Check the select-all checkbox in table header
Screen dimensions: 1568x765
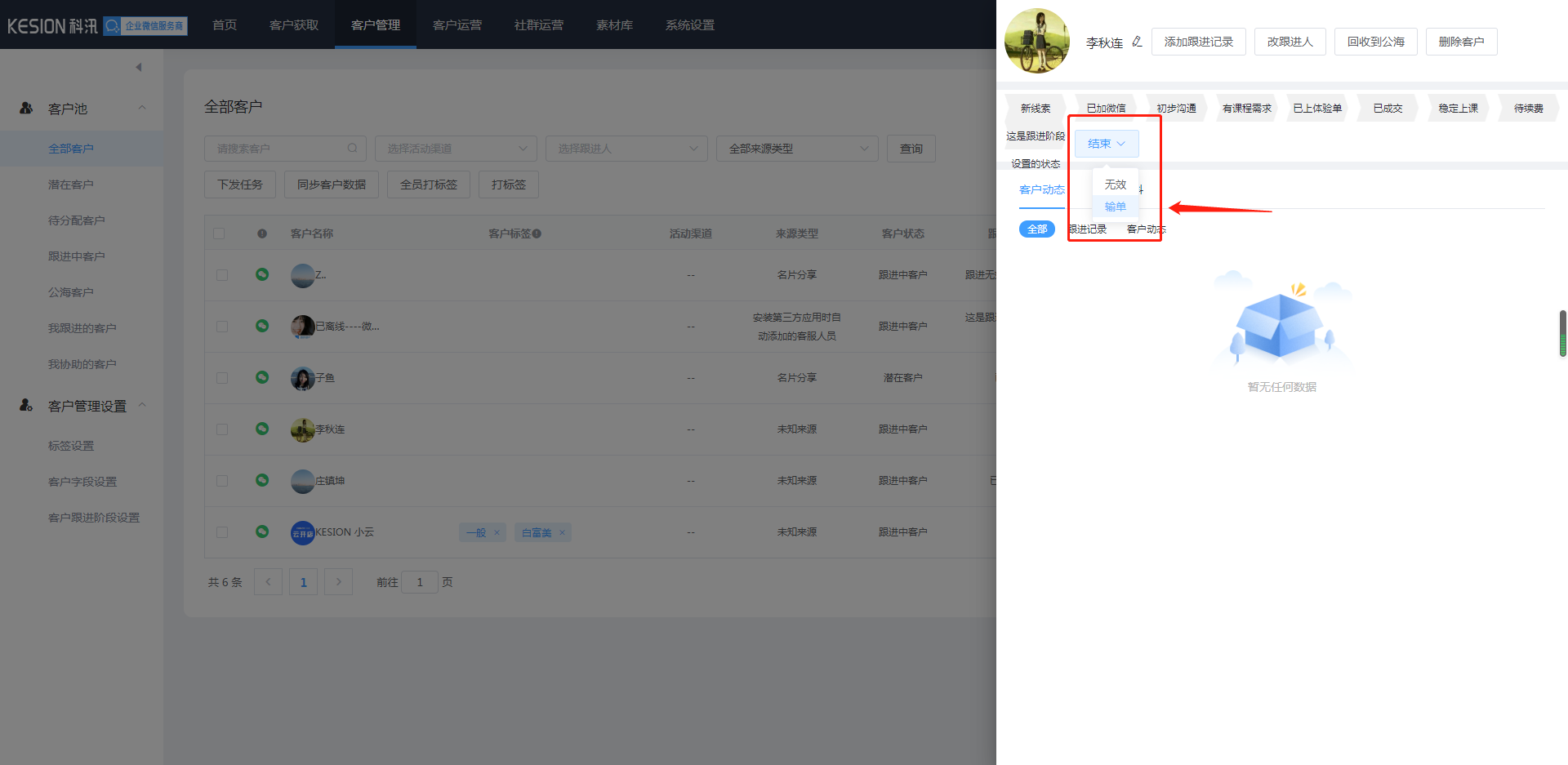click(x=219, y=234)
